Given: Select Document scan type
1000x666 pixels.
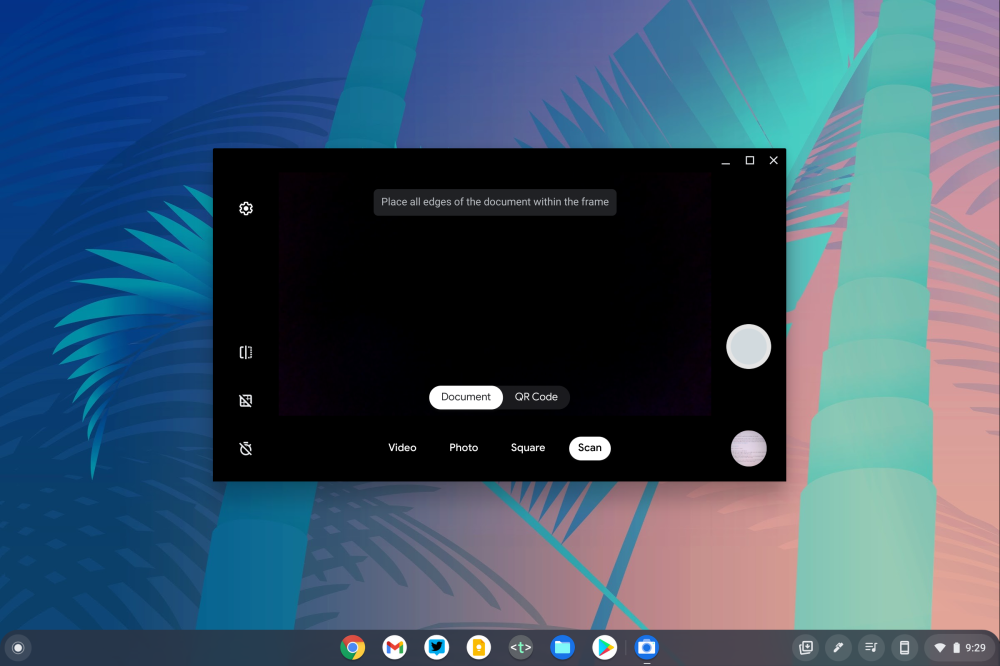Looking at the screenshot, I should point(466,397).
